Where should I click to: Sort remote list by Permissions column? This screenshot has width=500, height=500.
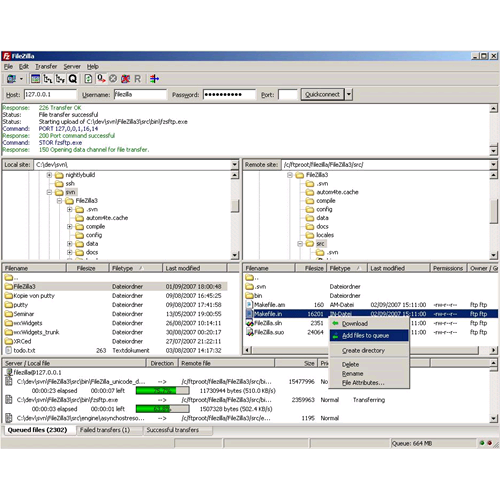448,268
